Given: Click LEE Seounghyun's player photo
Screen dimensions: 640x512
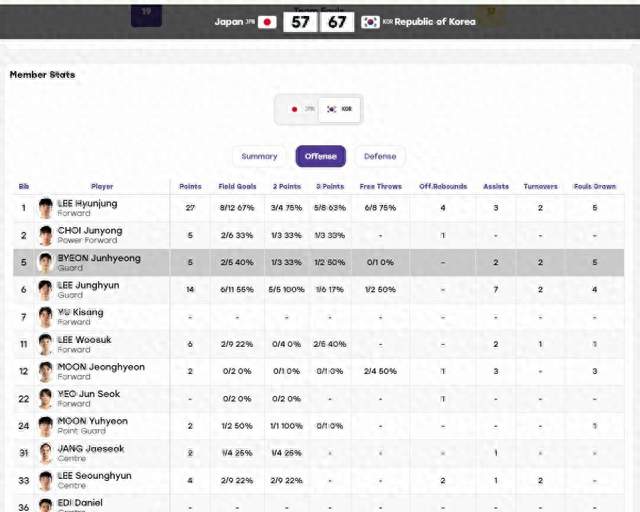Looking at the screenshot, I should click(46, 481).
